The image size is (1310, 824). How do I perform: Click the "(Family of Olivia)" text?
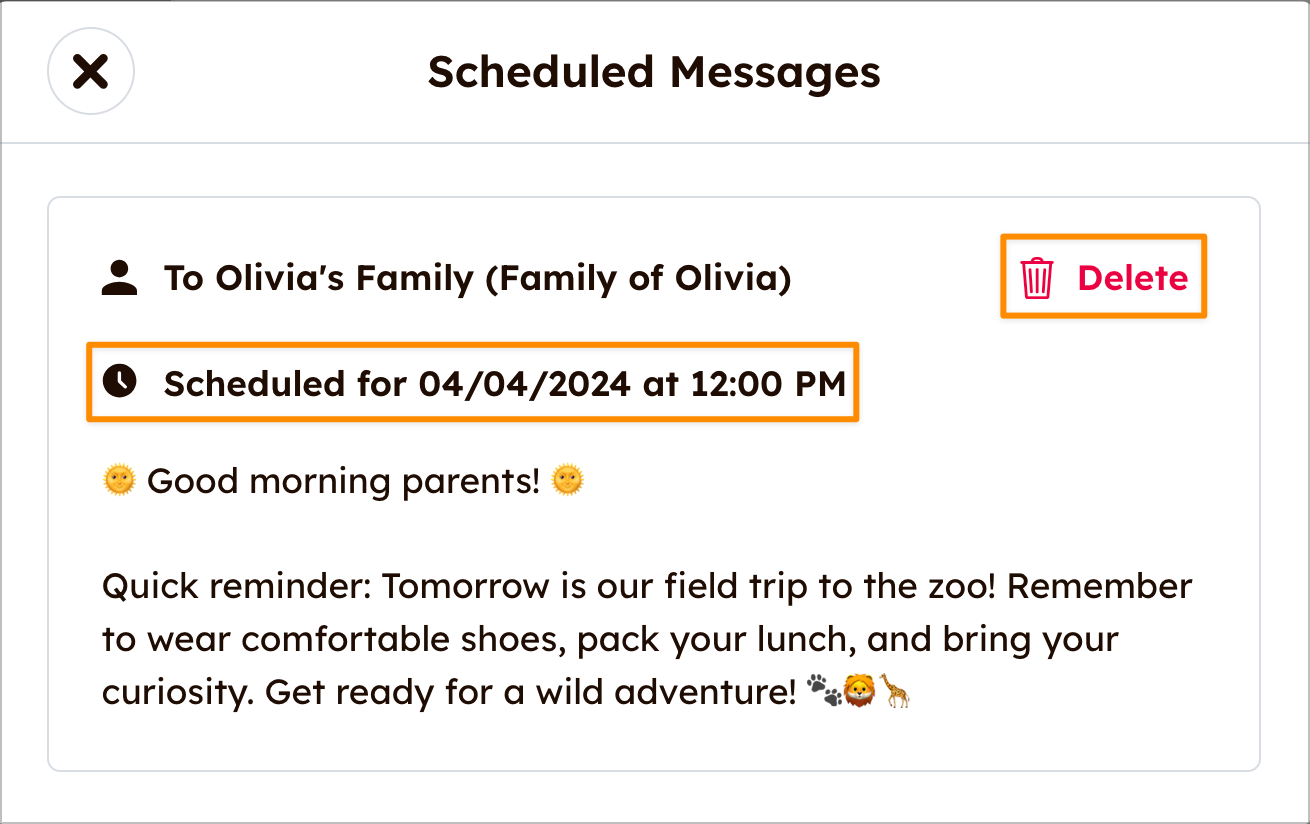pyautogui.click(x=638, y=277)
